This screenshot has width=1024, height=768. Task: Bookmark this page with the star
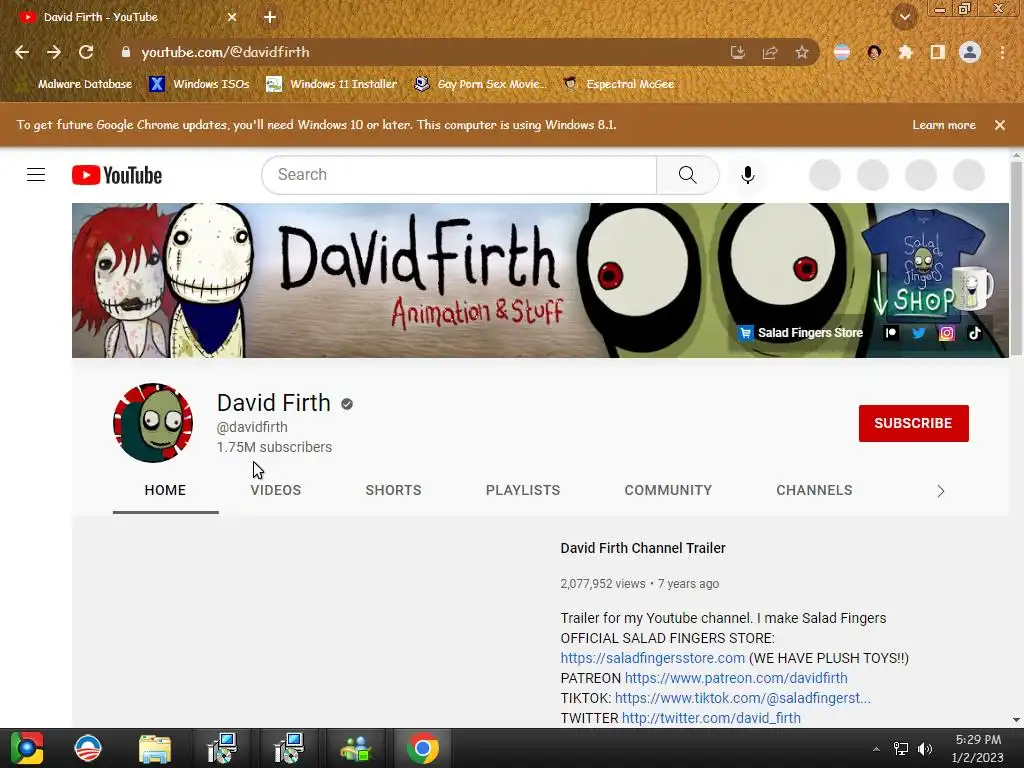click(x=802, y=52)
